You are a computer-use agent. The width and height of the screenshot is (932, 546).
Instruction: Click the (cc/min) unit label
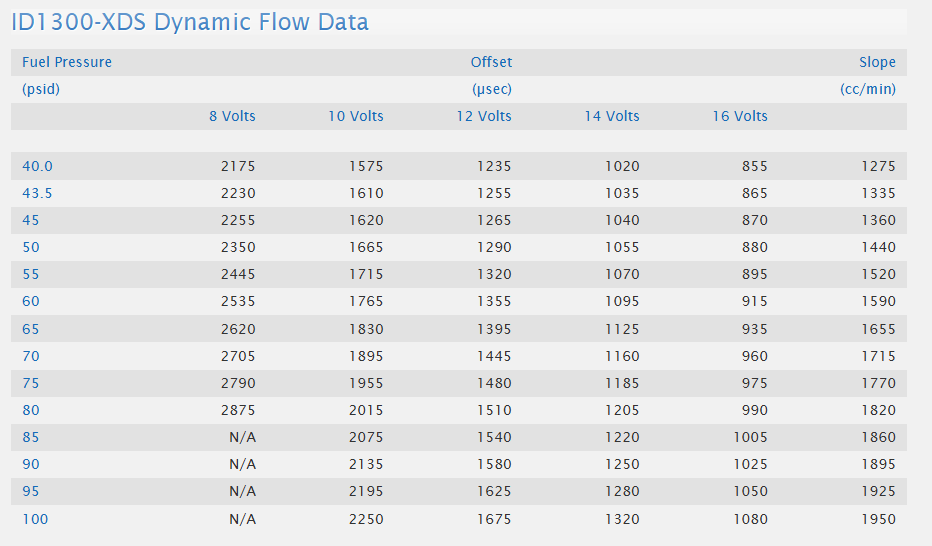868,89
